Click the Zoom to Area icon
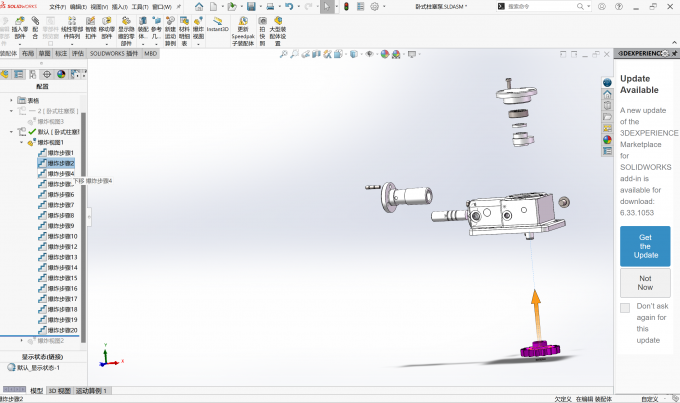 pos(294,54)
